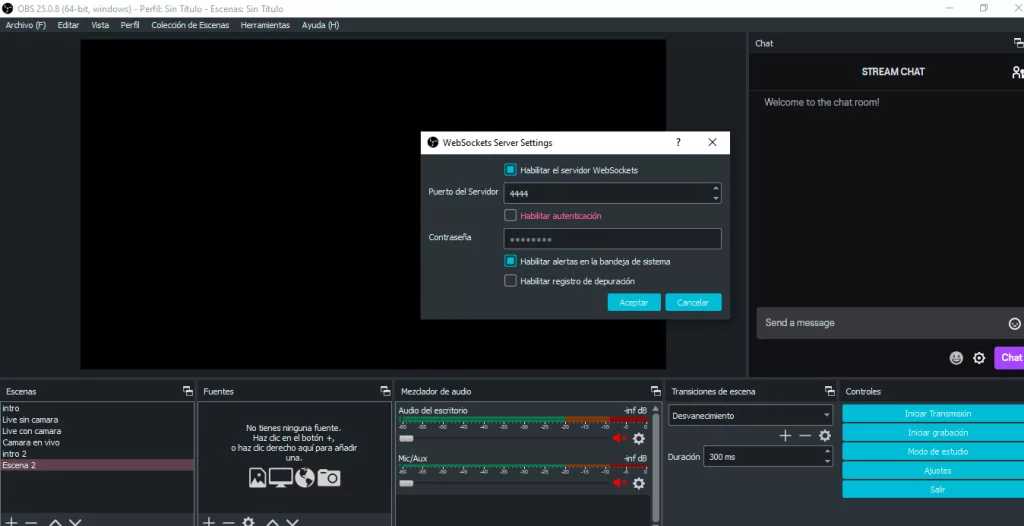Viewport: 1024px width, 526px height.
Task: Click the Mic/Aux volume slider handle
Action: pyautogui.click(x=406, y=483)
